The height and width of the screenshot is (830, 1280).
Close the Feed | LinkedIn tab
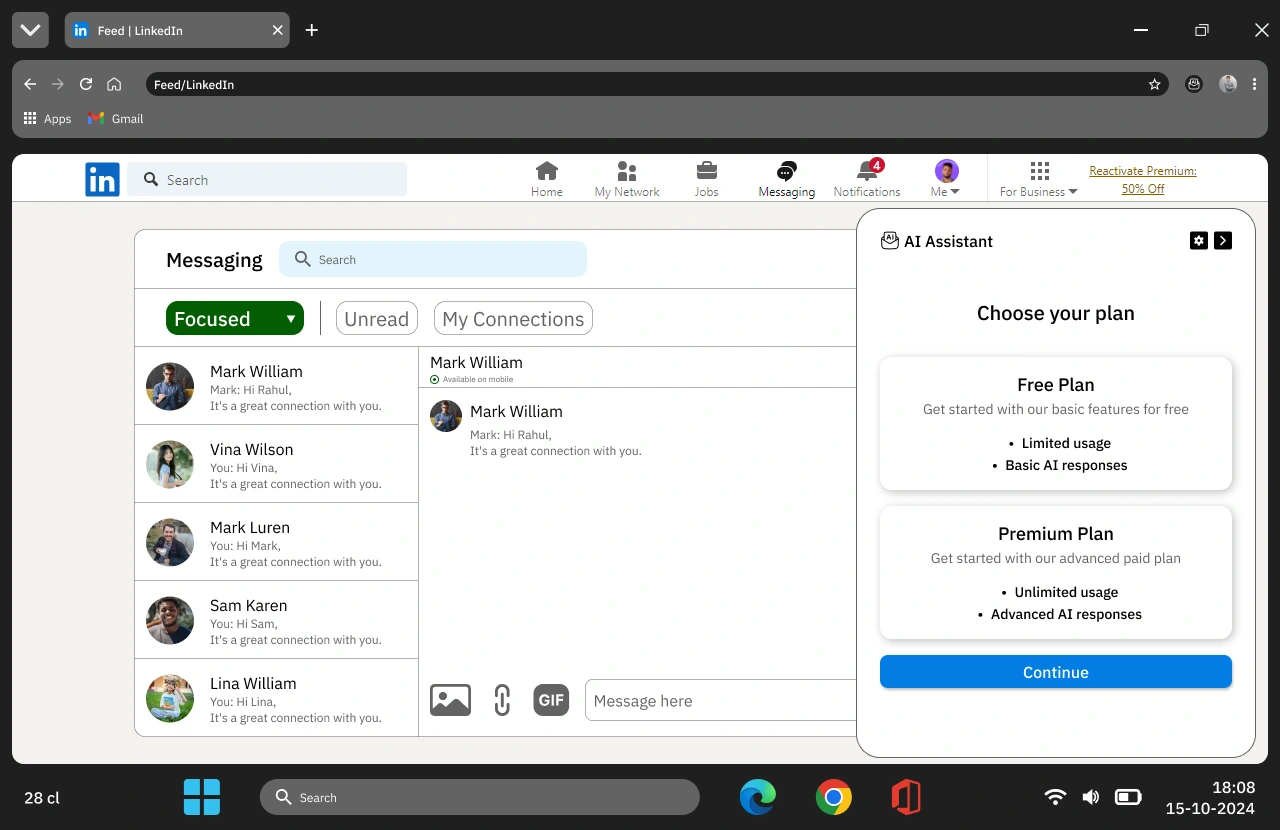coord(278,30)
